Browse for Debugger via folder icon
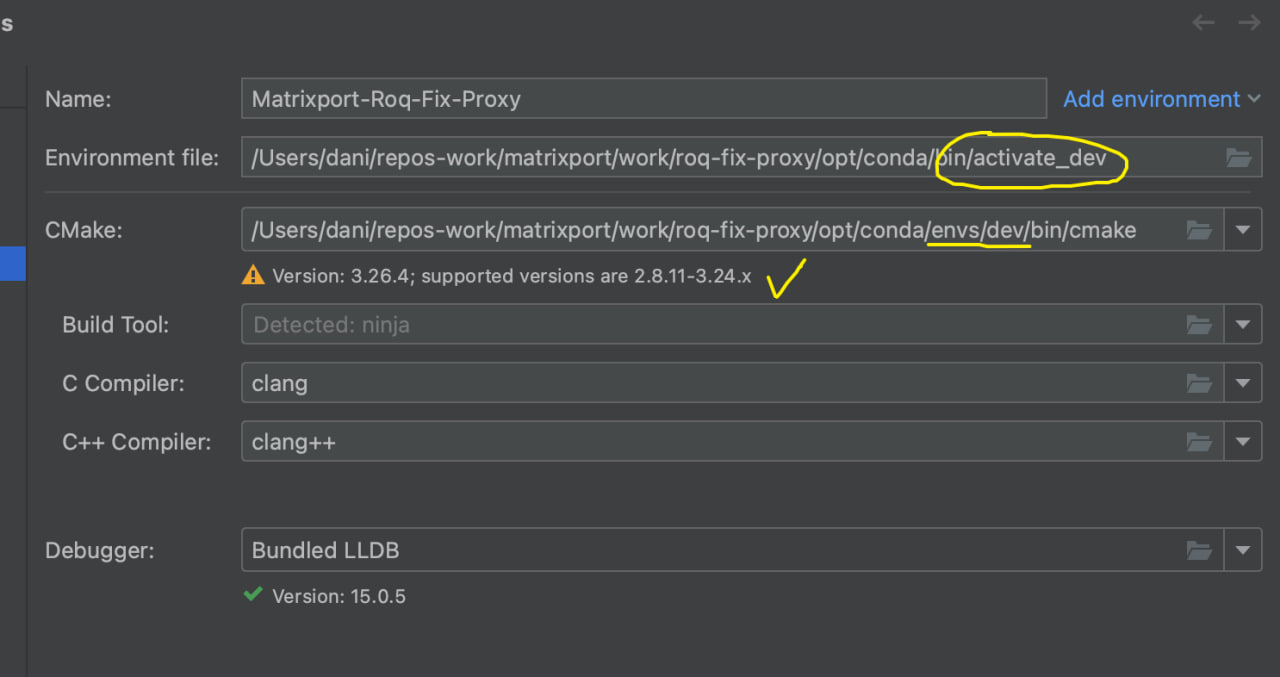This screenshot has height=677, width=1280. pyautogui.click(x=1199, y=549)
